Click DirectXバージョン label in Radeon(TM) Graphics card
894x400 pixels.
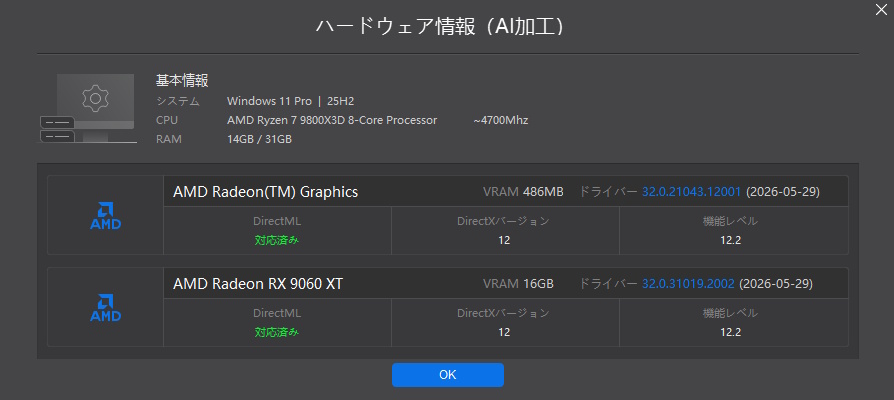pyautogui.click(x=503, y=221)
